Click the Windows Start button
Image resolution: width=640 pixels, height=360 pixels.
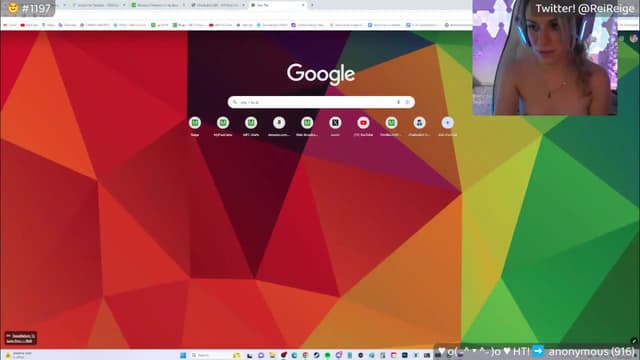pyautogui.click(x=183, y=355)
